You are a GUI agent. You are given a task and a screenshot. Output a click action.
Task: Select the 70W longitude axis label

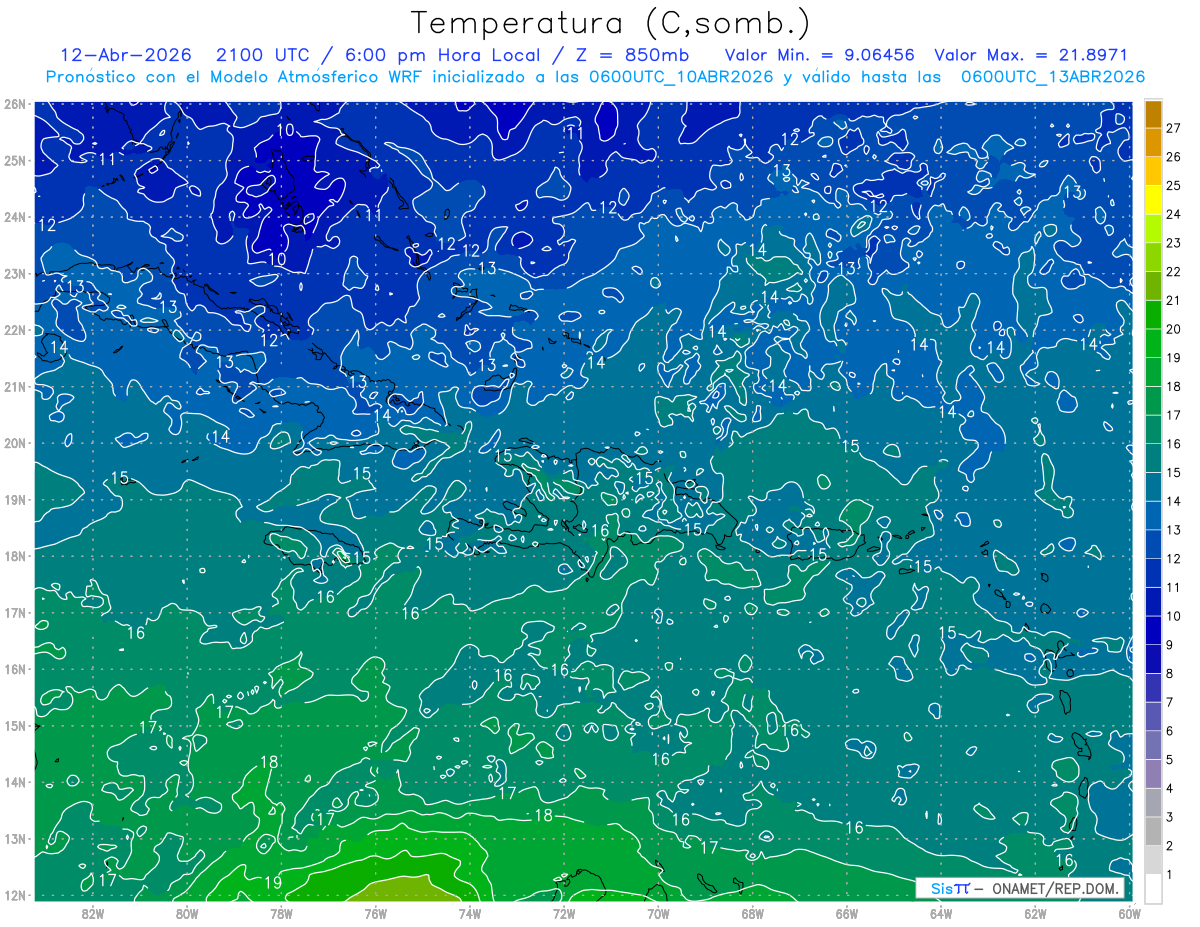pos(658,912)
